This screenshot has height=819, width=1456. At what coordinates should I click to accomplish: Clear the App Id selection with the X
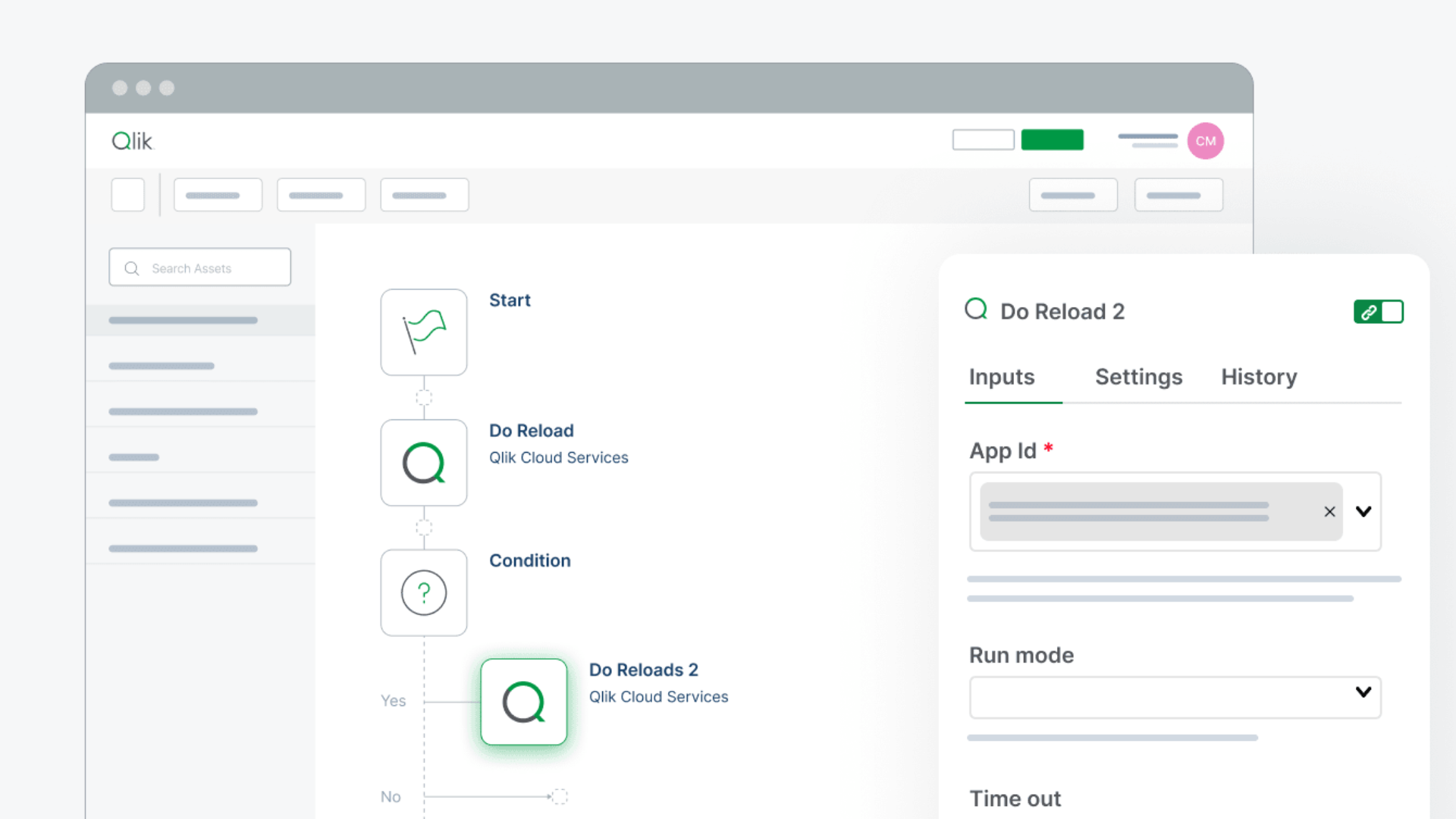(x=1329, y=512)
